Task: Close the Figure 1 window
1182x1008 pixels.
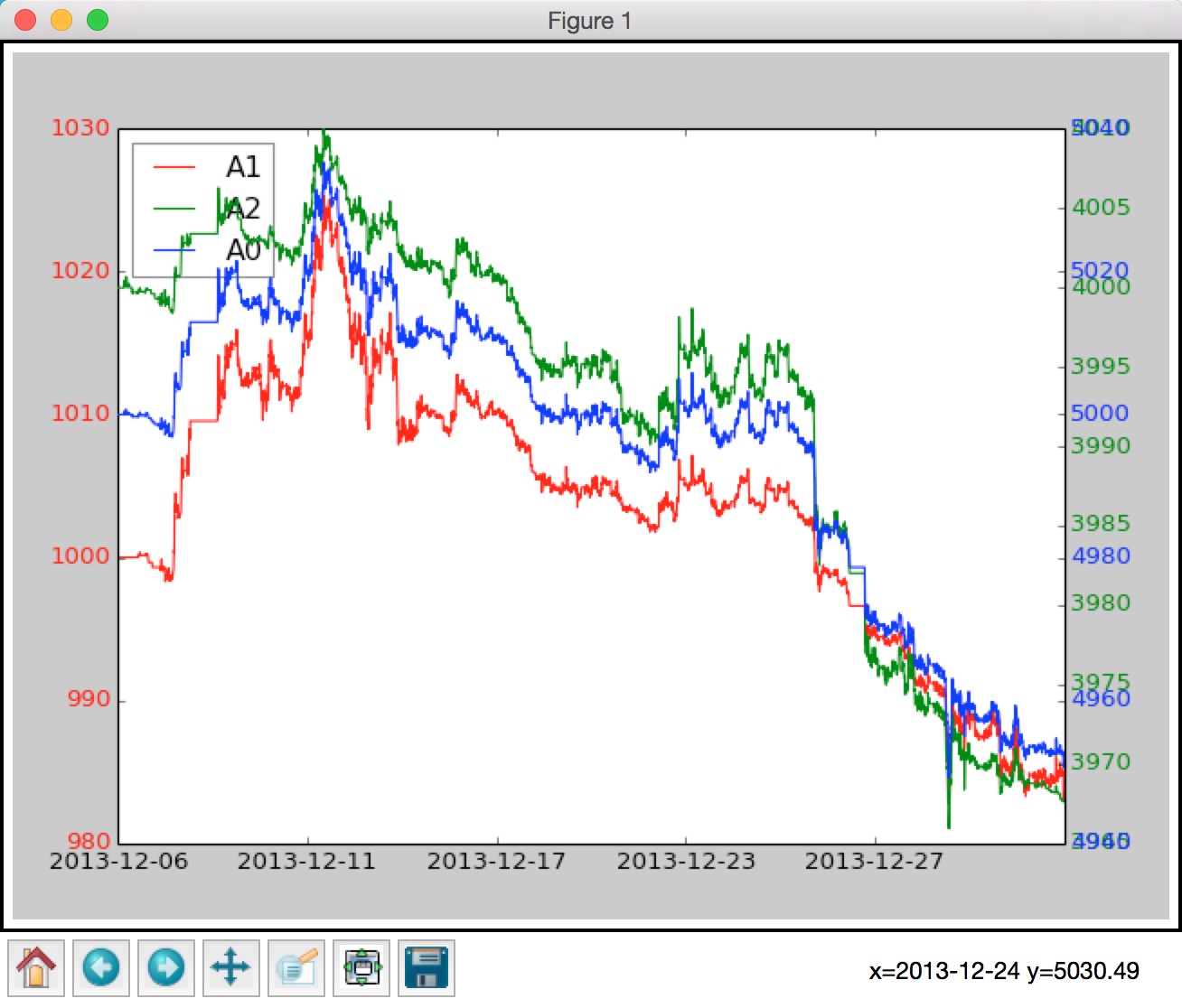Action: point(25,20)
